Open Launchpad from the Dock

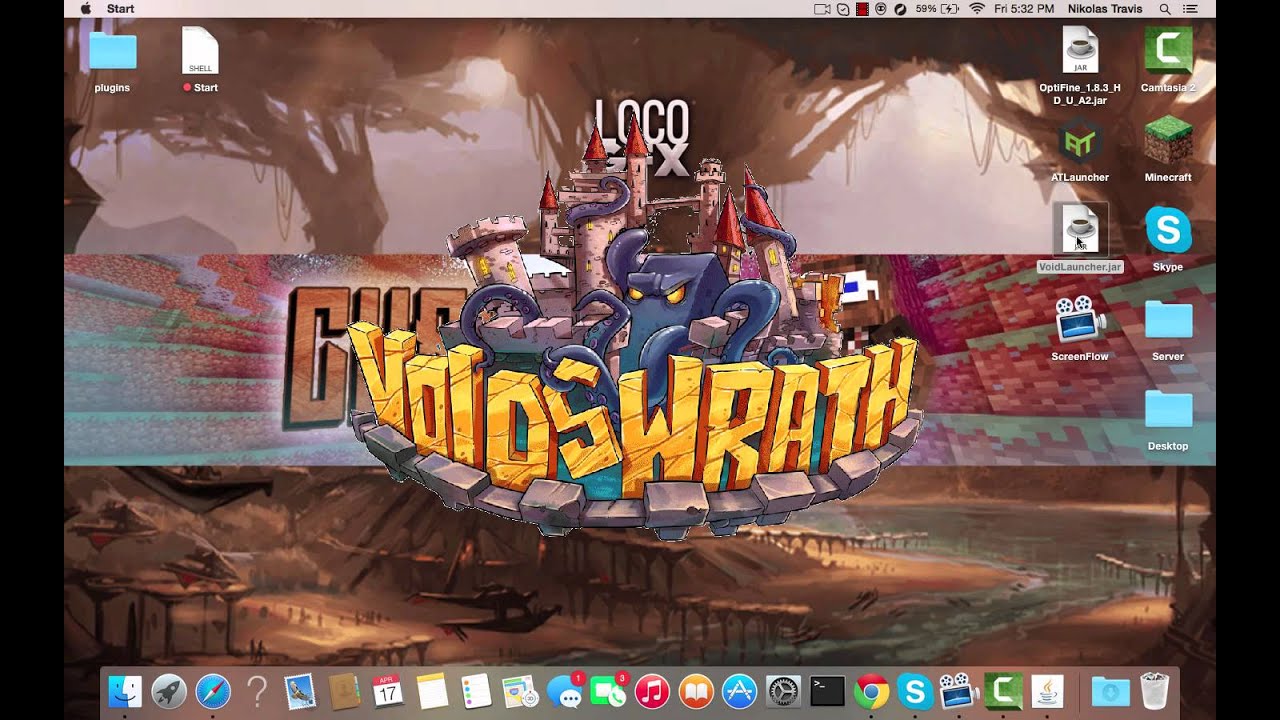tap(169, 691)
